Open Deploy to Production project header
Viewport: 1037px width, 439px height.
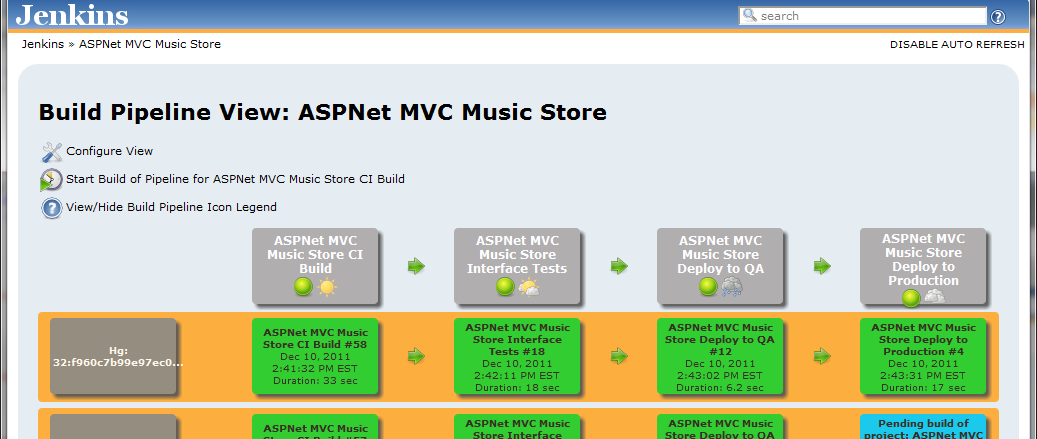tap(923, 259)
